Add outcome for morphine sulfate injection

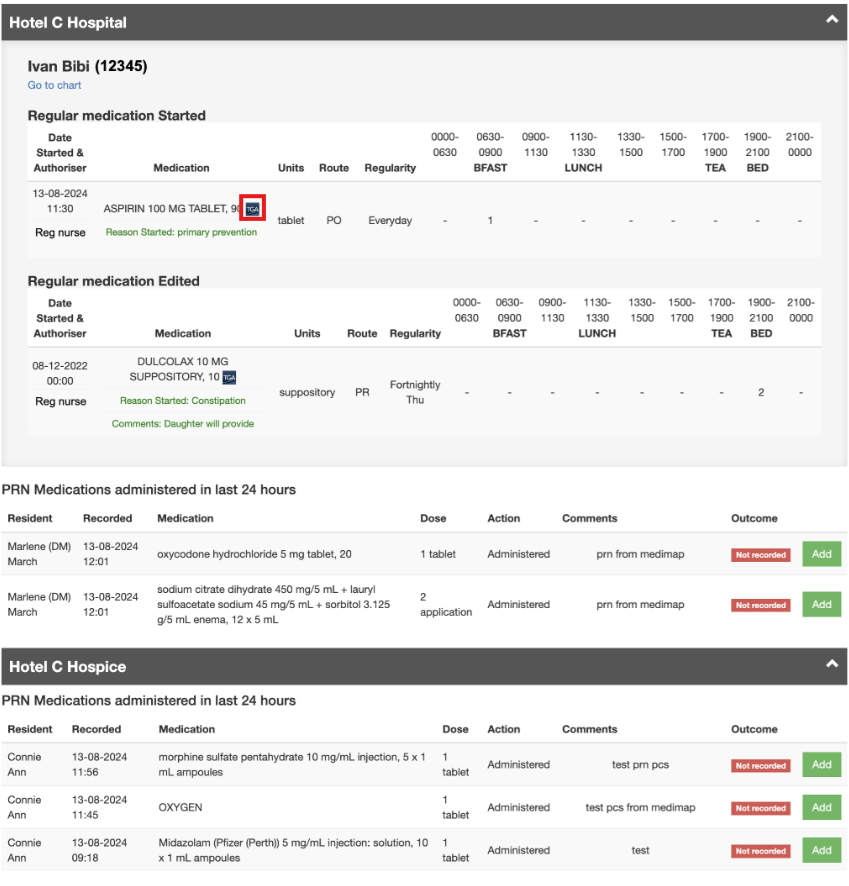pyautogui.click(x=821, y=765)
